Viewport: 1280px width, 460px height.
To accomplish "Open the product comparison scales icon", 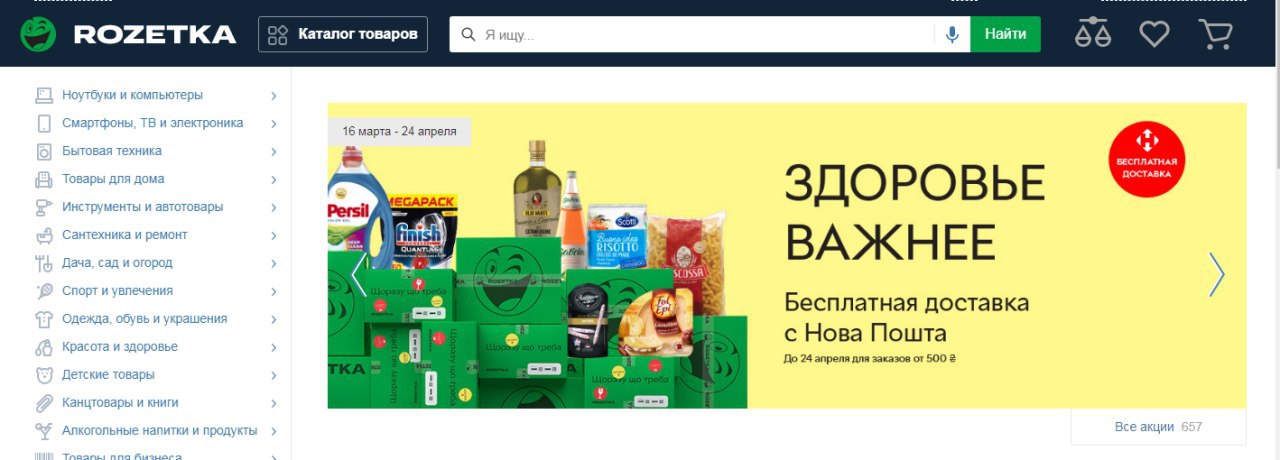I will pos(1092,34).
